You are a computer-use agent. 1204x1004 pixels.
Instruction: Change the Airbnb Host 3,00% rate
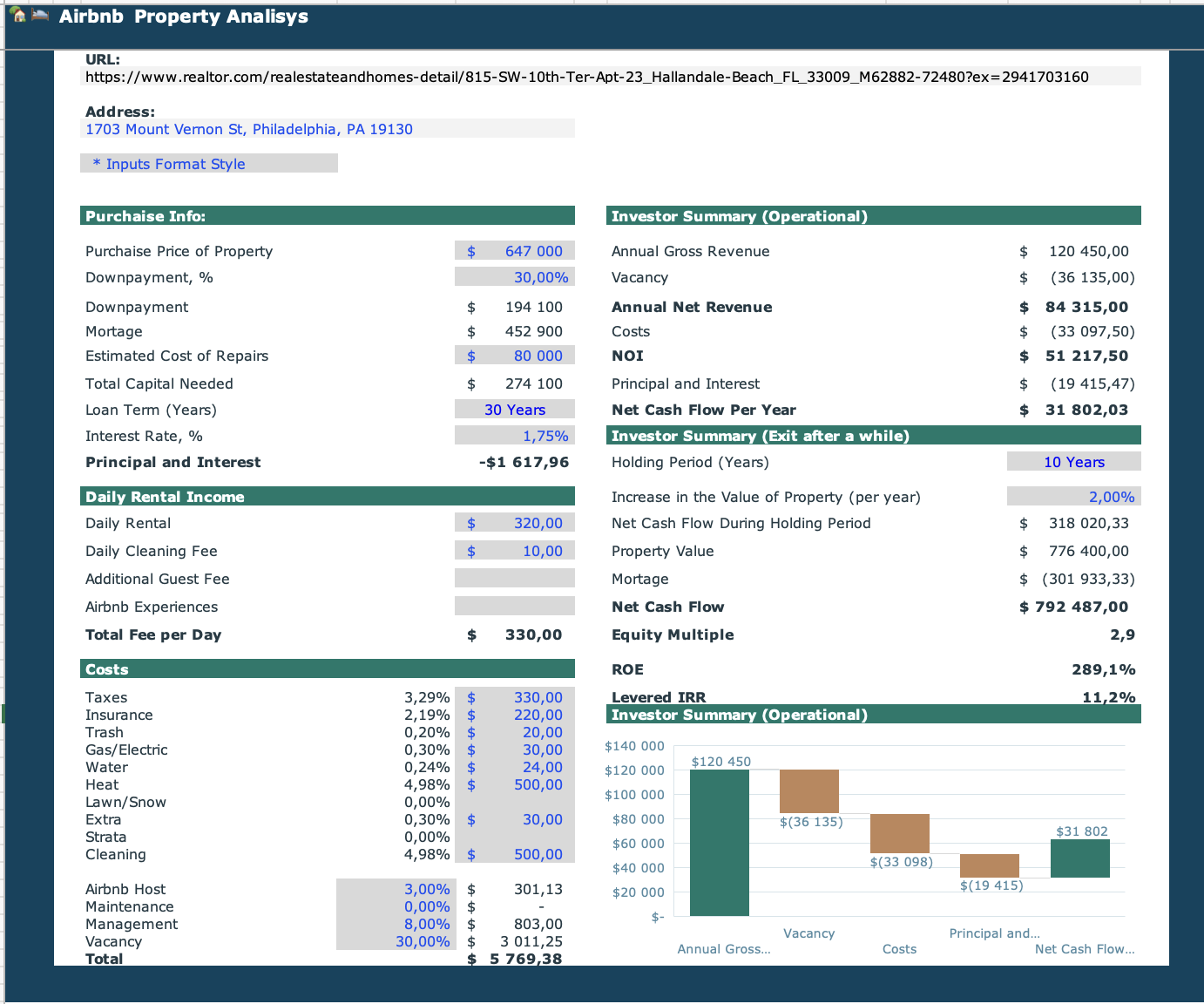click(395, 889)
